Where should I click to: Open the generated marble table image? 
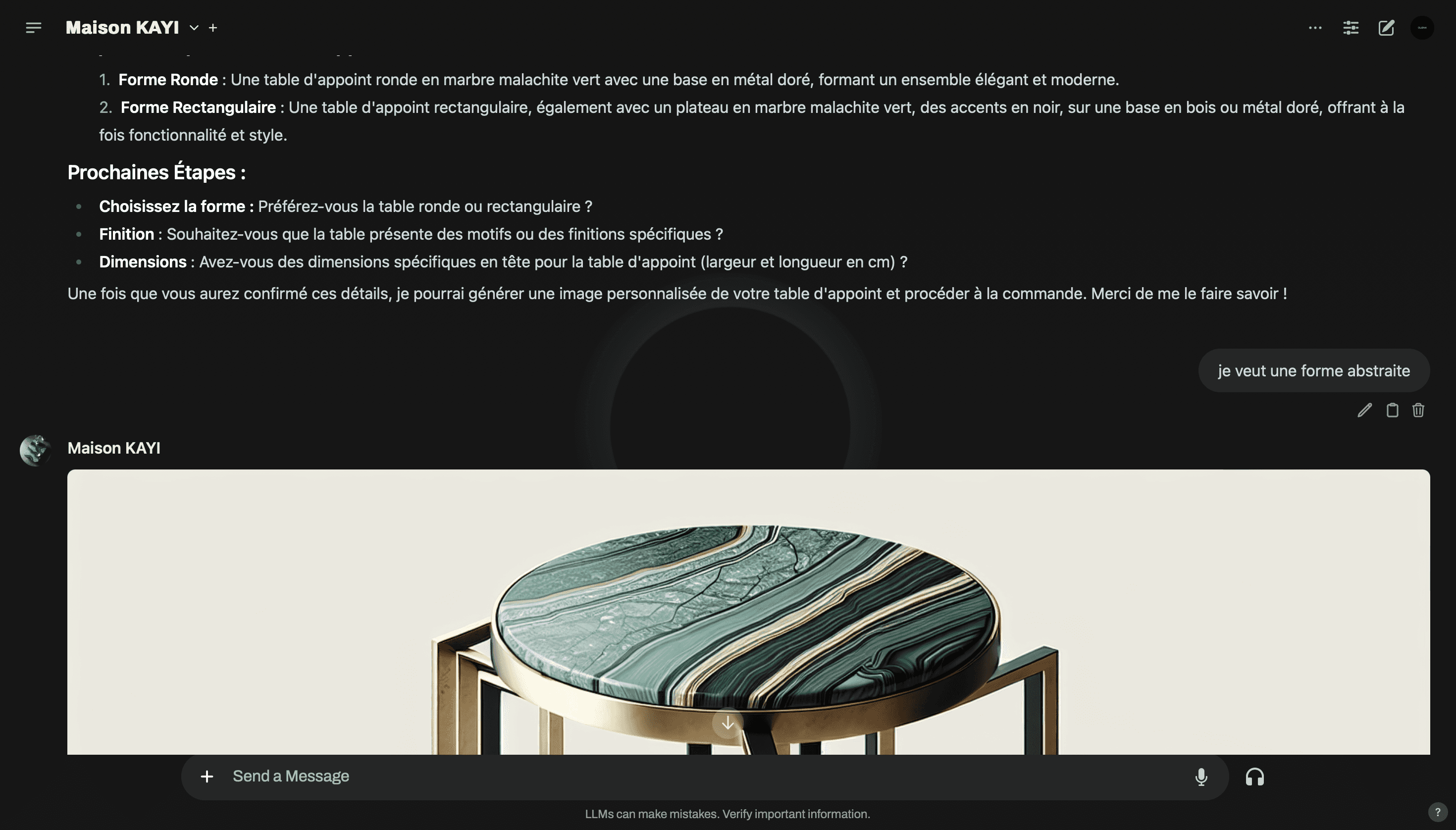pos(748,612)
